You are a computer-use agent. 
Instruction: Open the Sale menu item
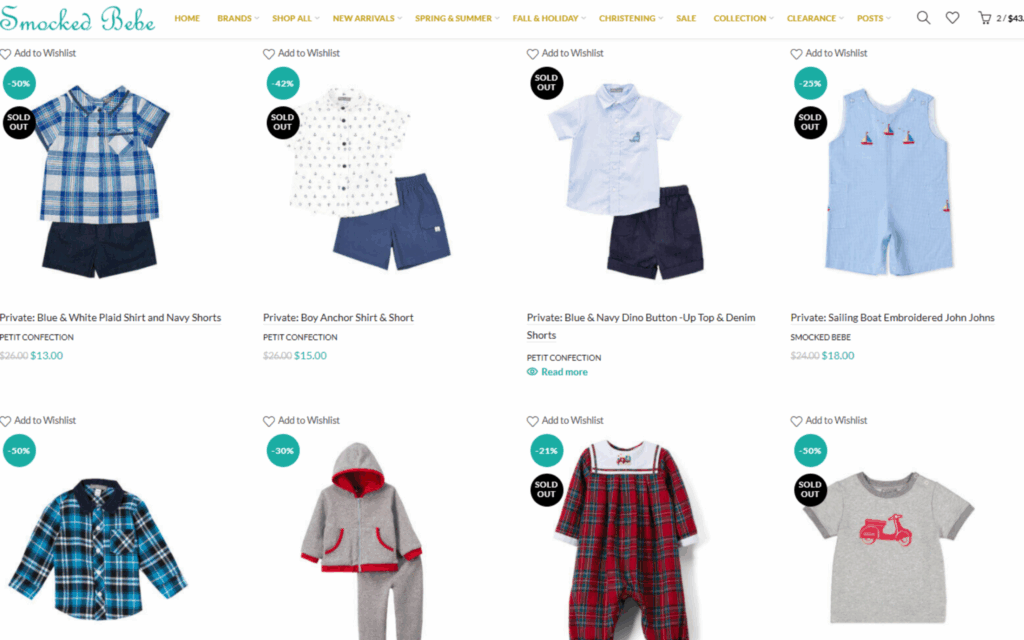(x=686, y=18)
